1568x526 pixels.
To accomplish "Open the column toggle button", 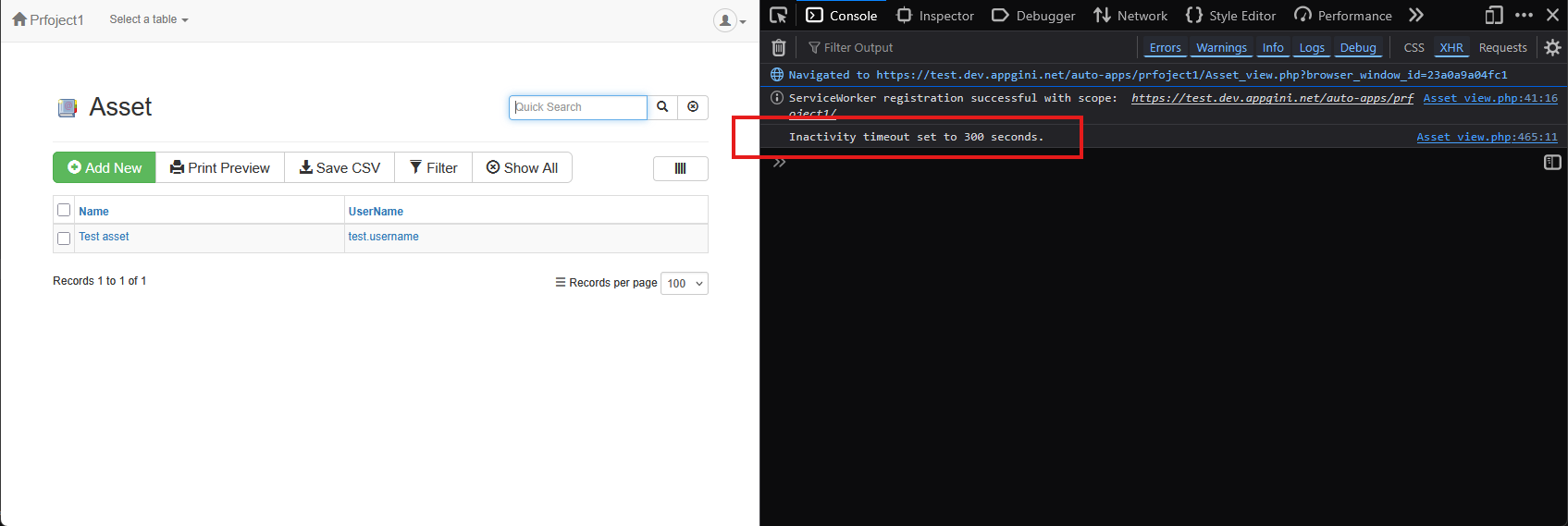I will tap(680, 168).
